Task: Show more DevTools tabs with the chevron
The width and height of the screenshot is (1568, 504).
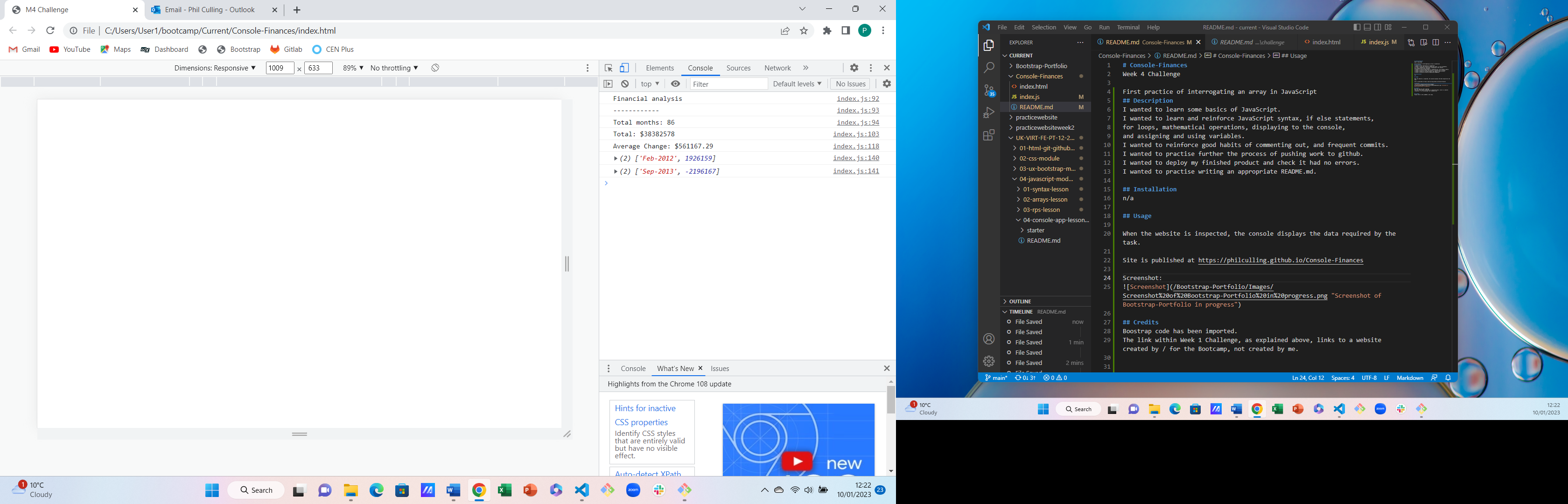Action: (806, 68)
